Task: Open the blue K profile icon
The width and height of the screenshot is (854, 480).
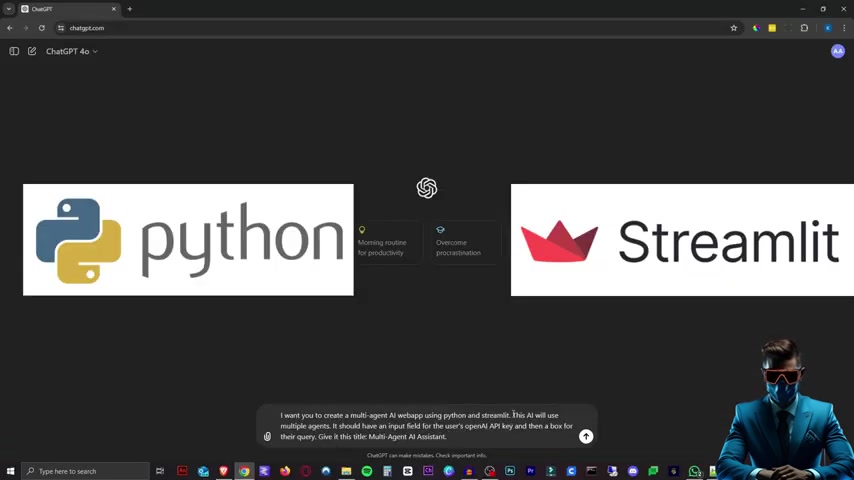Action: tap(828, 28)
